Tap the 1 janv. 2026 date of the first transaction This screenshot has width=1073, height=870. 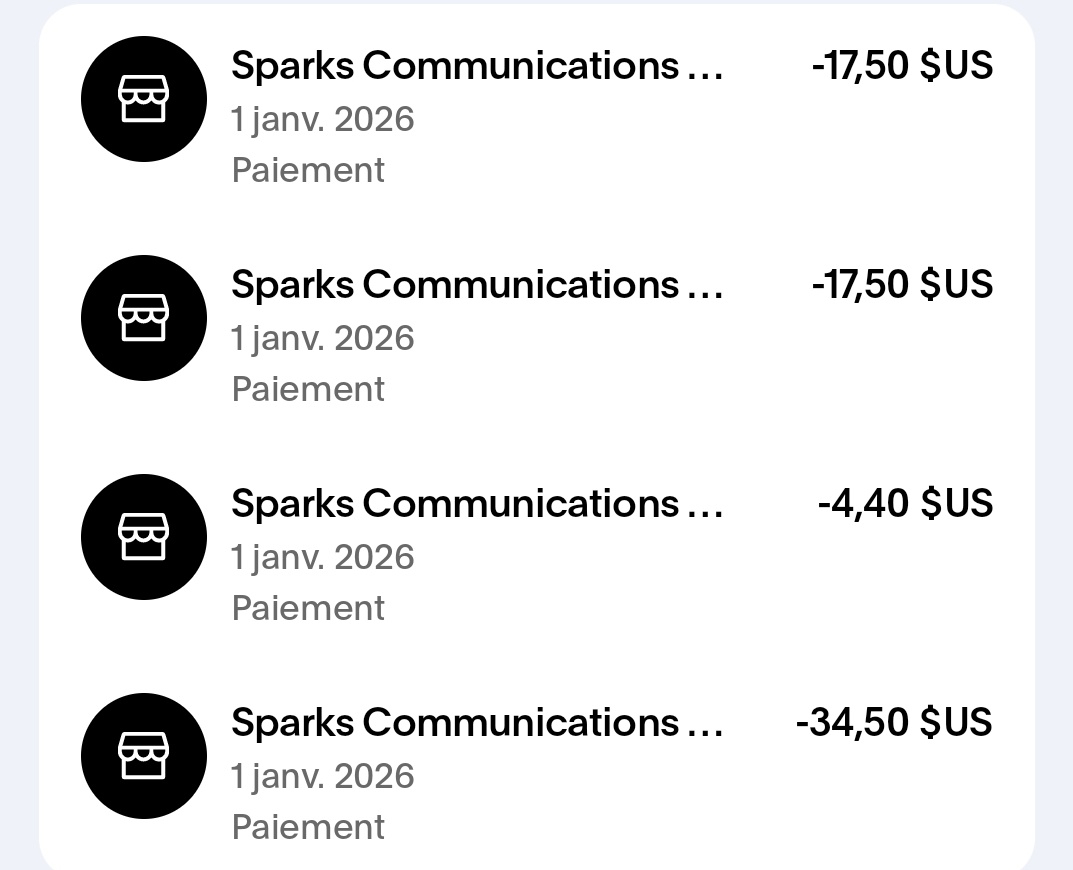(x=322, y=120)
